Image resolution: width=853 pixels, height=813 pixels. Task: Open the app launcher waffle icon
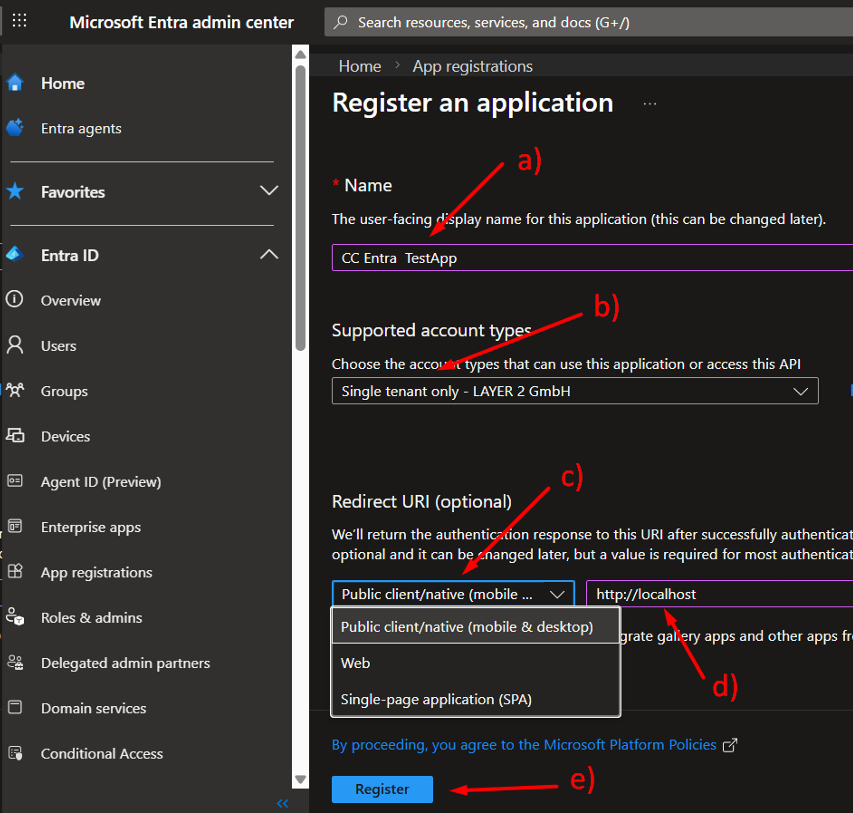point(19,21)
